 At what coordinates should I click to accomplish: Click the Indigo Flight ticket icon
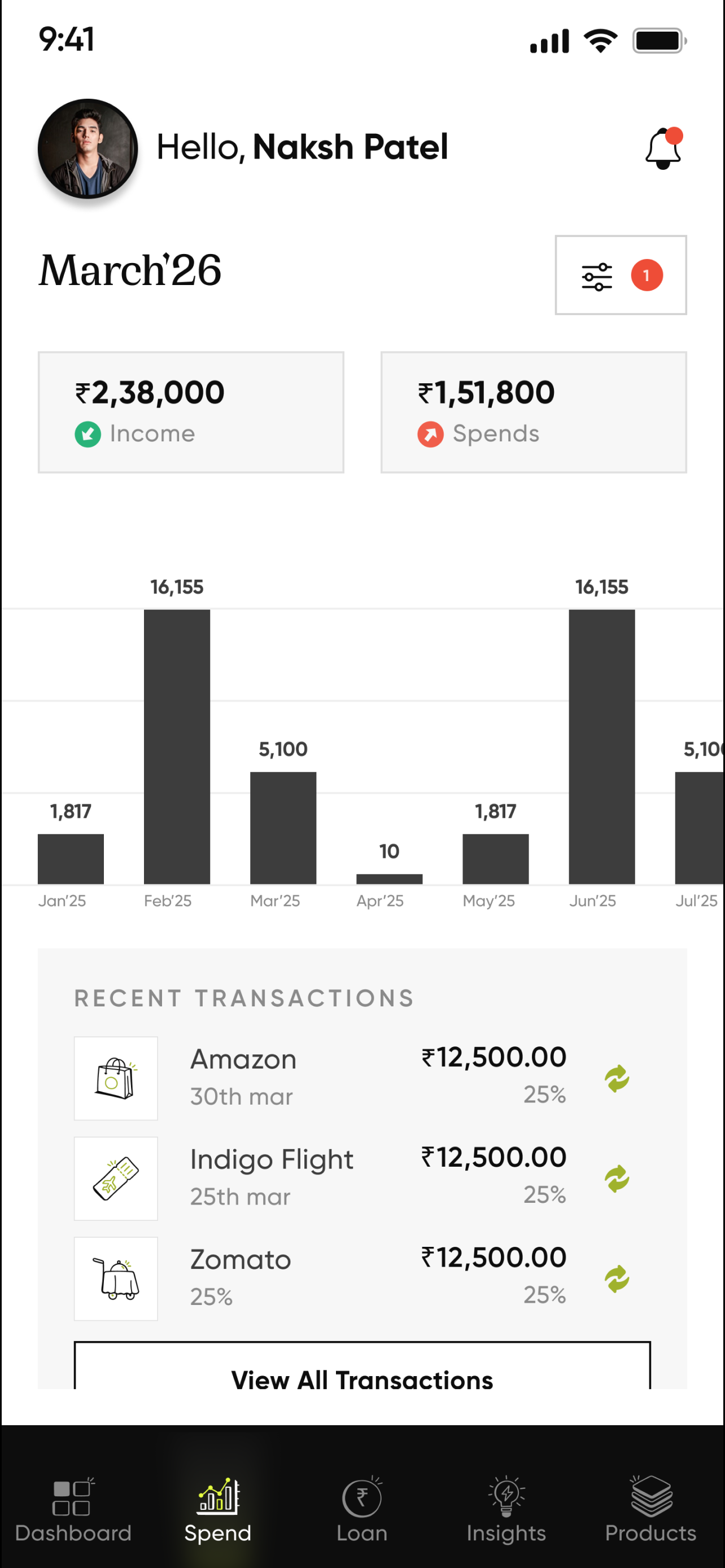pyautogui.click(x=116, y=1179)
